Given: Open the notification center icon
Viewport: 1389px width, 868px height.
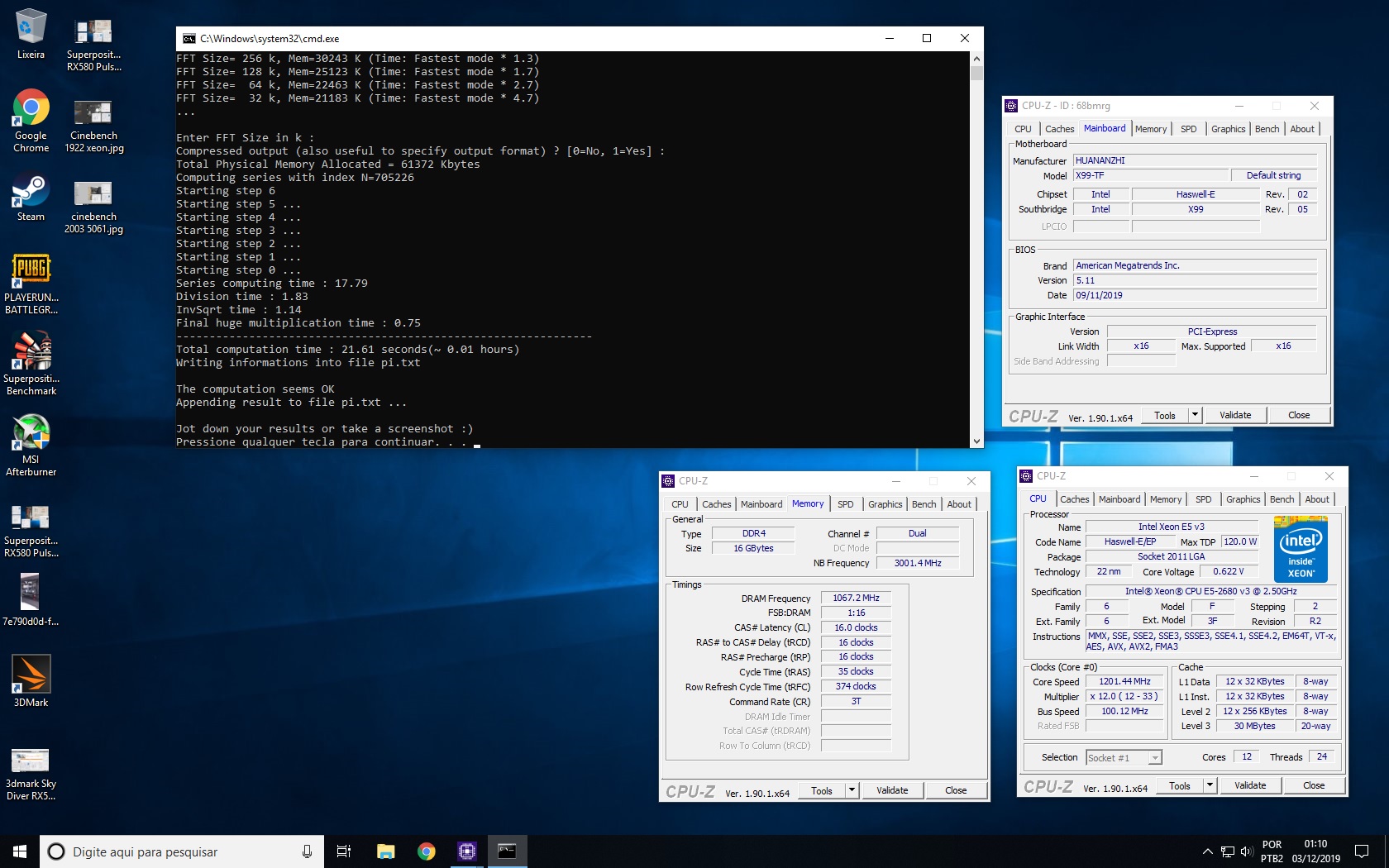Looking at the screenshot, I should (x=1362, y=851).
